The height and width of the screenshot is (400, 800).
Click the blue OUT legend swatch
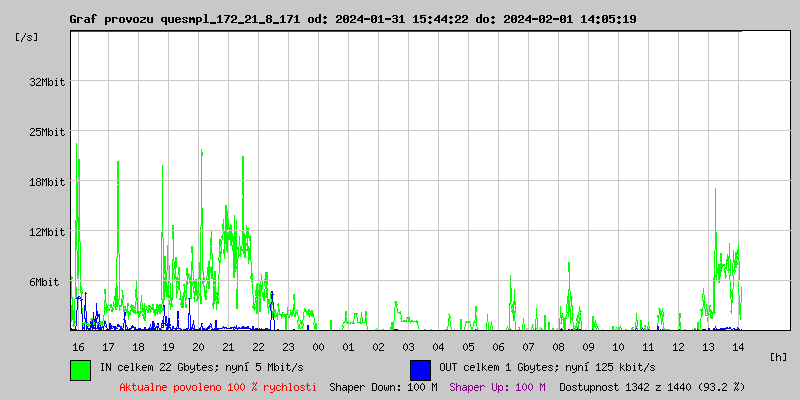click(x=420, y=369)
